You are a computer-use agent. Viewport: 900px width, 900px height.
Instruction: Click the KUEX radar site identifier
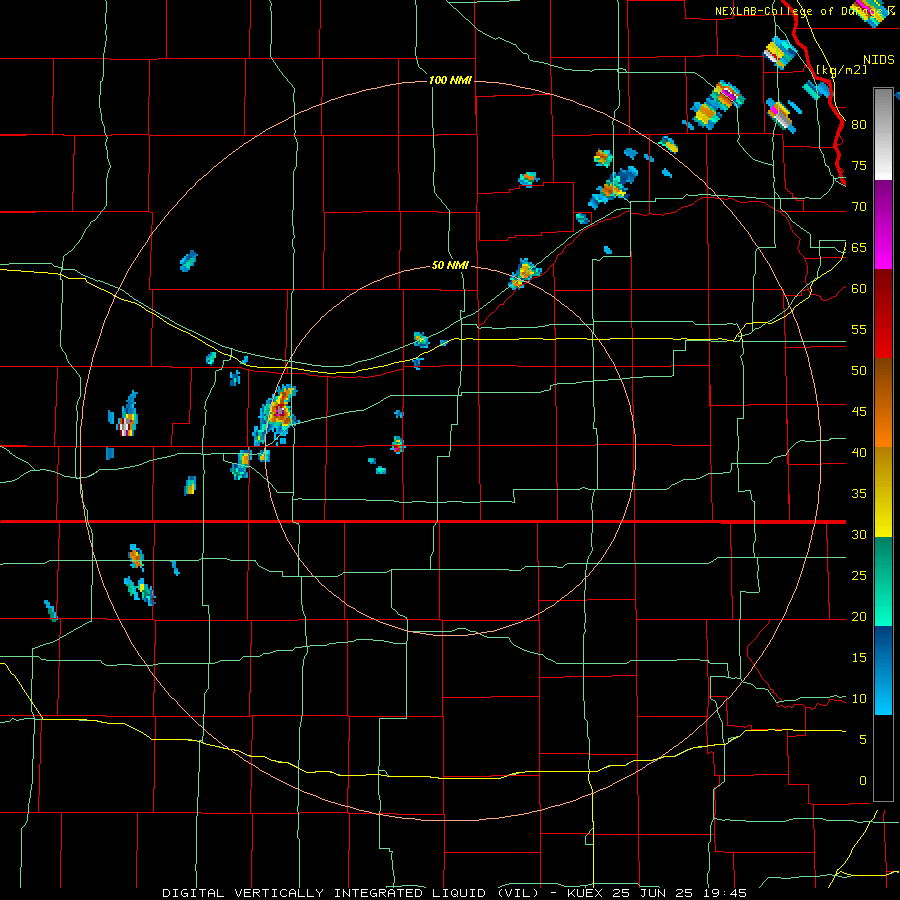point(587,893)
